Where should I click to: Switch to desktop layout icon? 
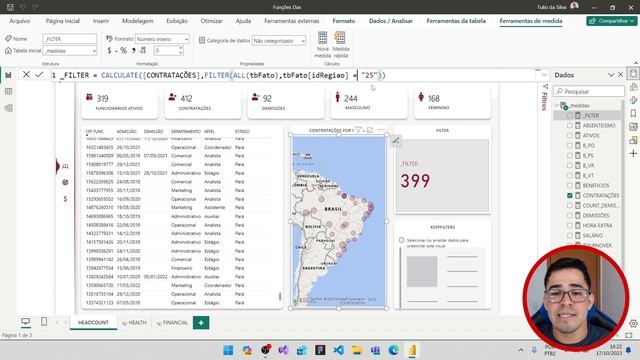coord(26,322)
